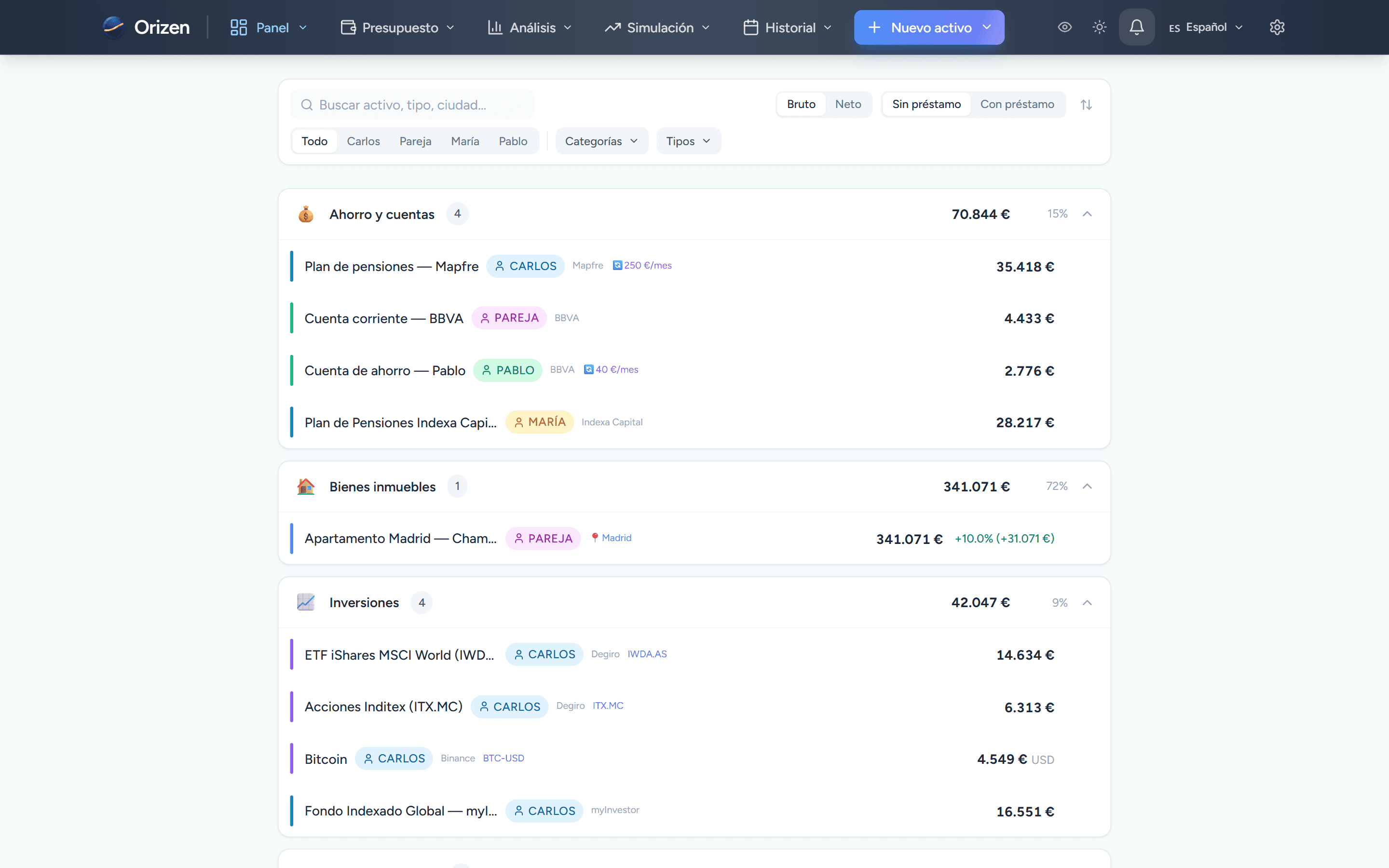Click the PABLO owner badge

(507, 370)
